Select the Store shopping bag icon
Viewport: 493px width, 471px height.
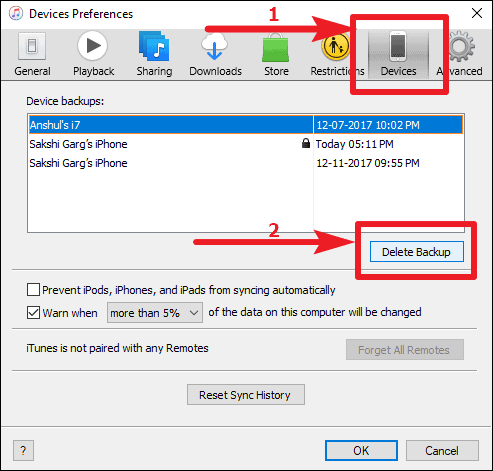click(276, 47)
